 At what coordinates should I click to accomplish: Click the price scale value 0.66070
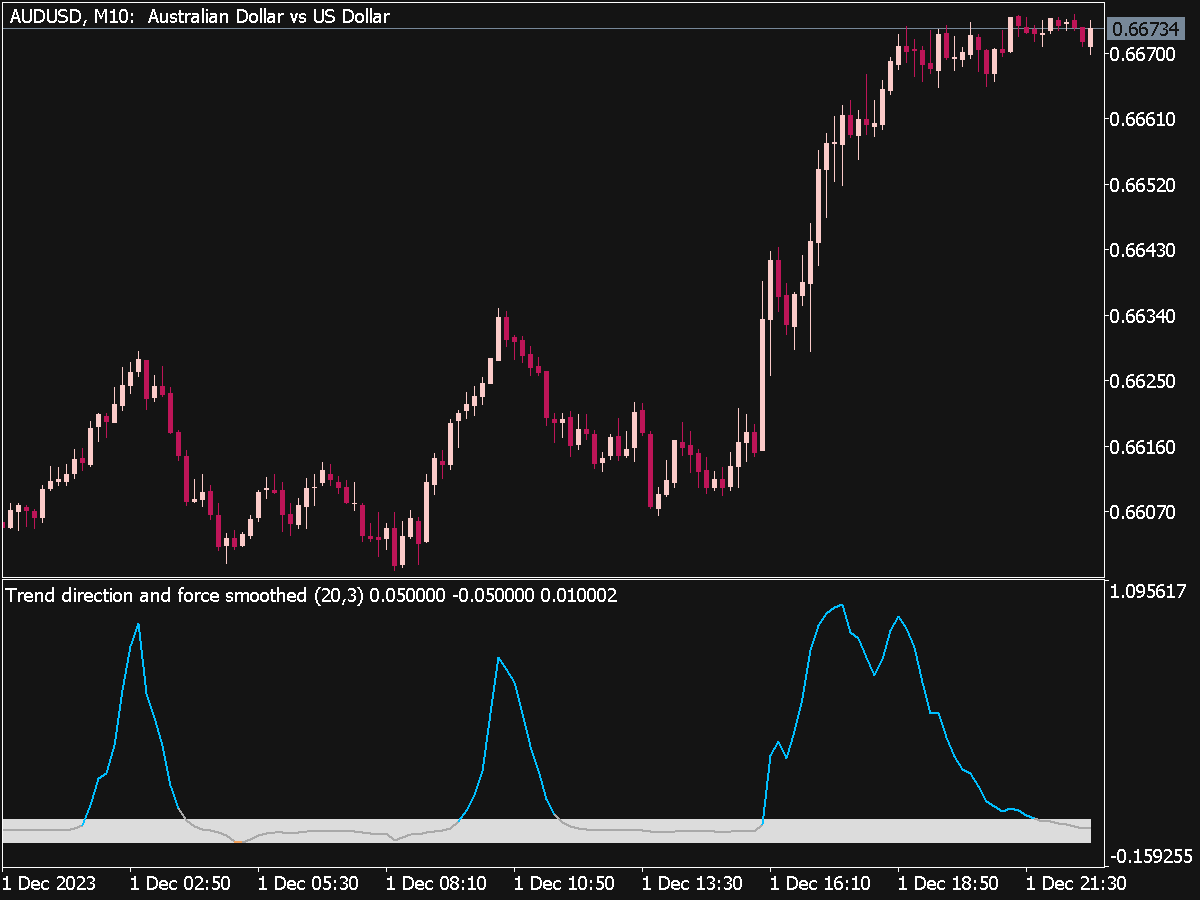point(1144,511)
